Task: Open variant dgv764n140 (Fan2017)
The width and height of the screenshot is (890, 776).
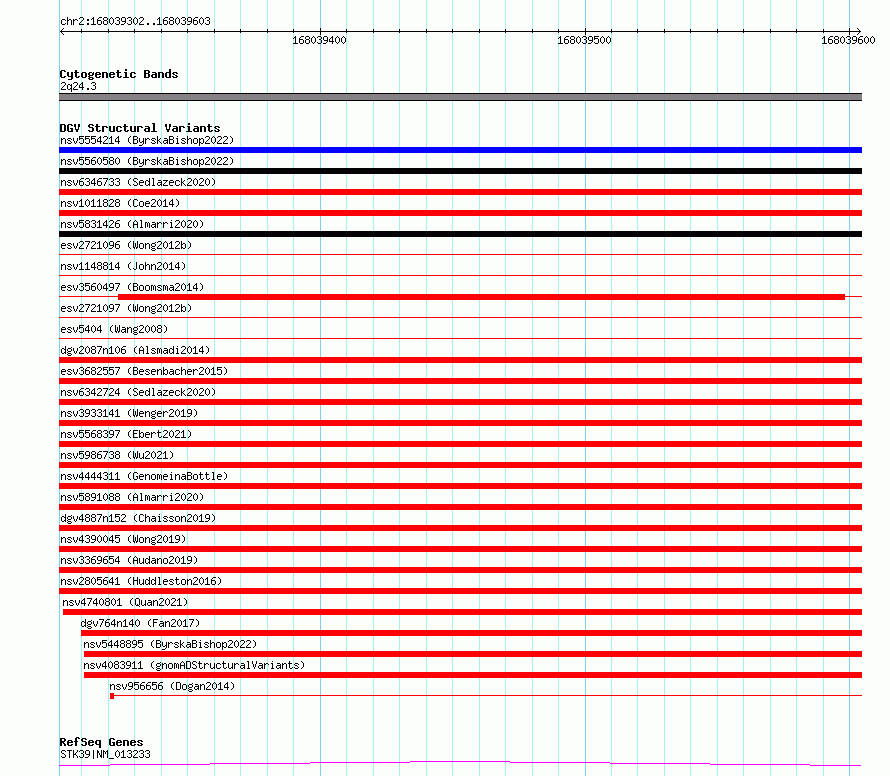Action: [x=140, y=623]
